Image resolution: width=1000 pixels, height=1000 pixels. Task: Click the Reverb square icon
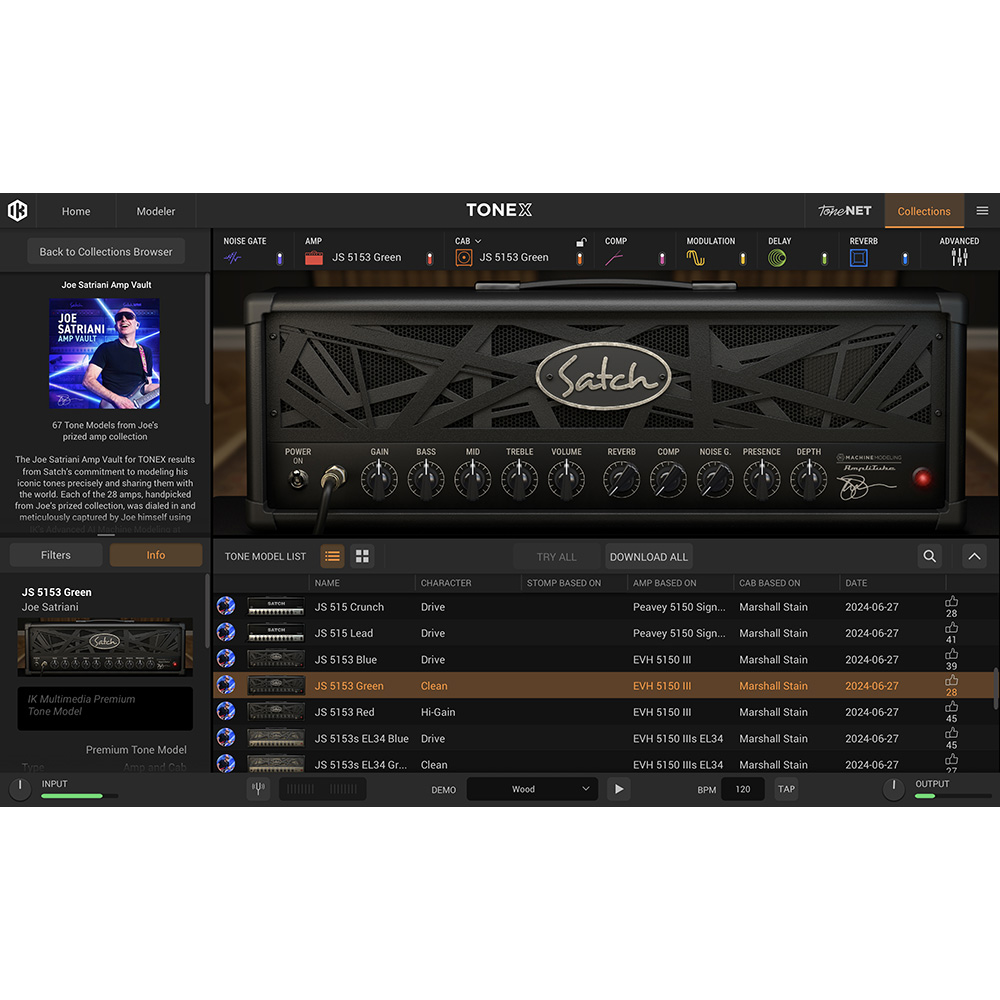pos(858,258)
